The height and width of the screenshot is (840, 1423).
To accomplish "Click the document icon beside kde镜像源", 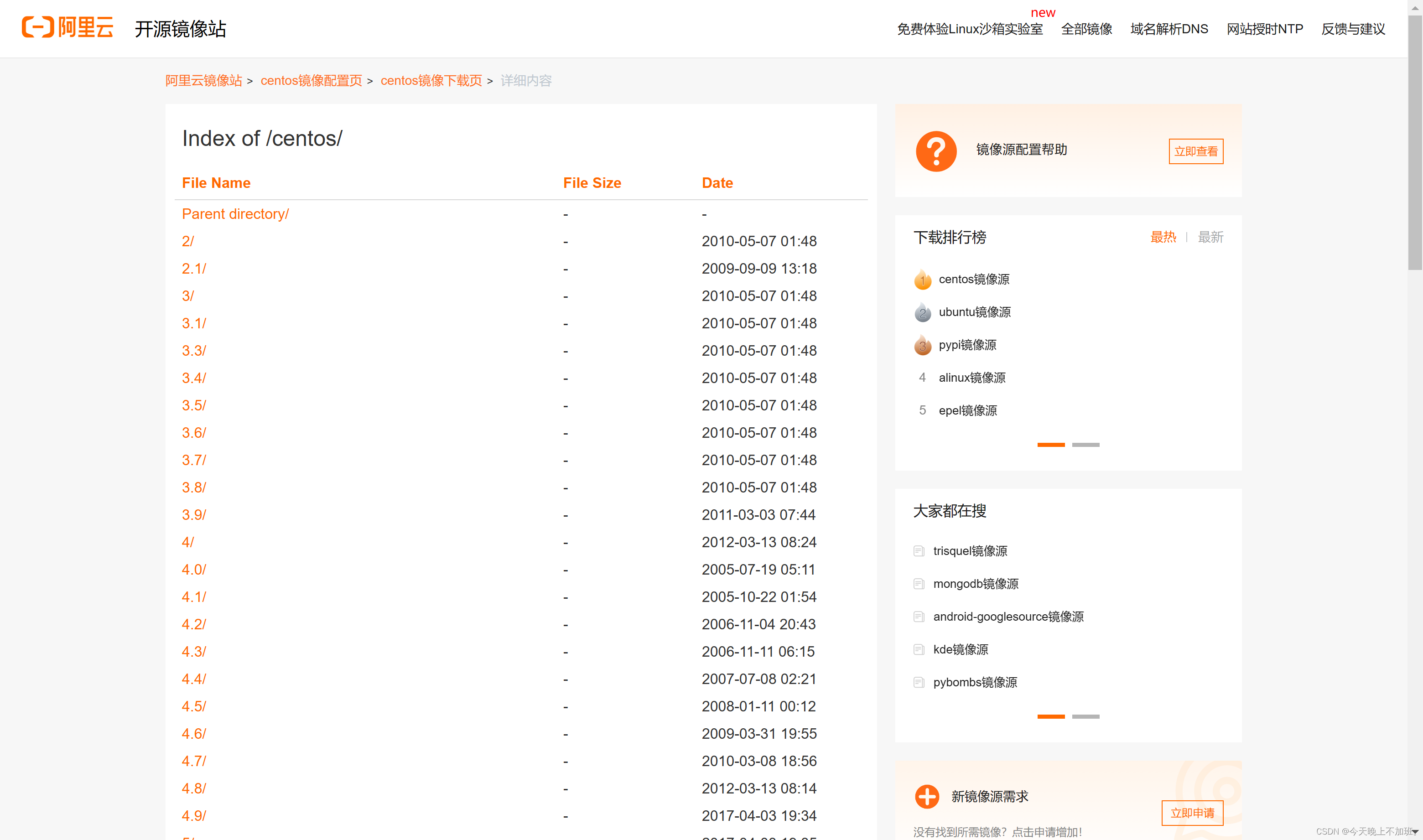I will [919, 649].
